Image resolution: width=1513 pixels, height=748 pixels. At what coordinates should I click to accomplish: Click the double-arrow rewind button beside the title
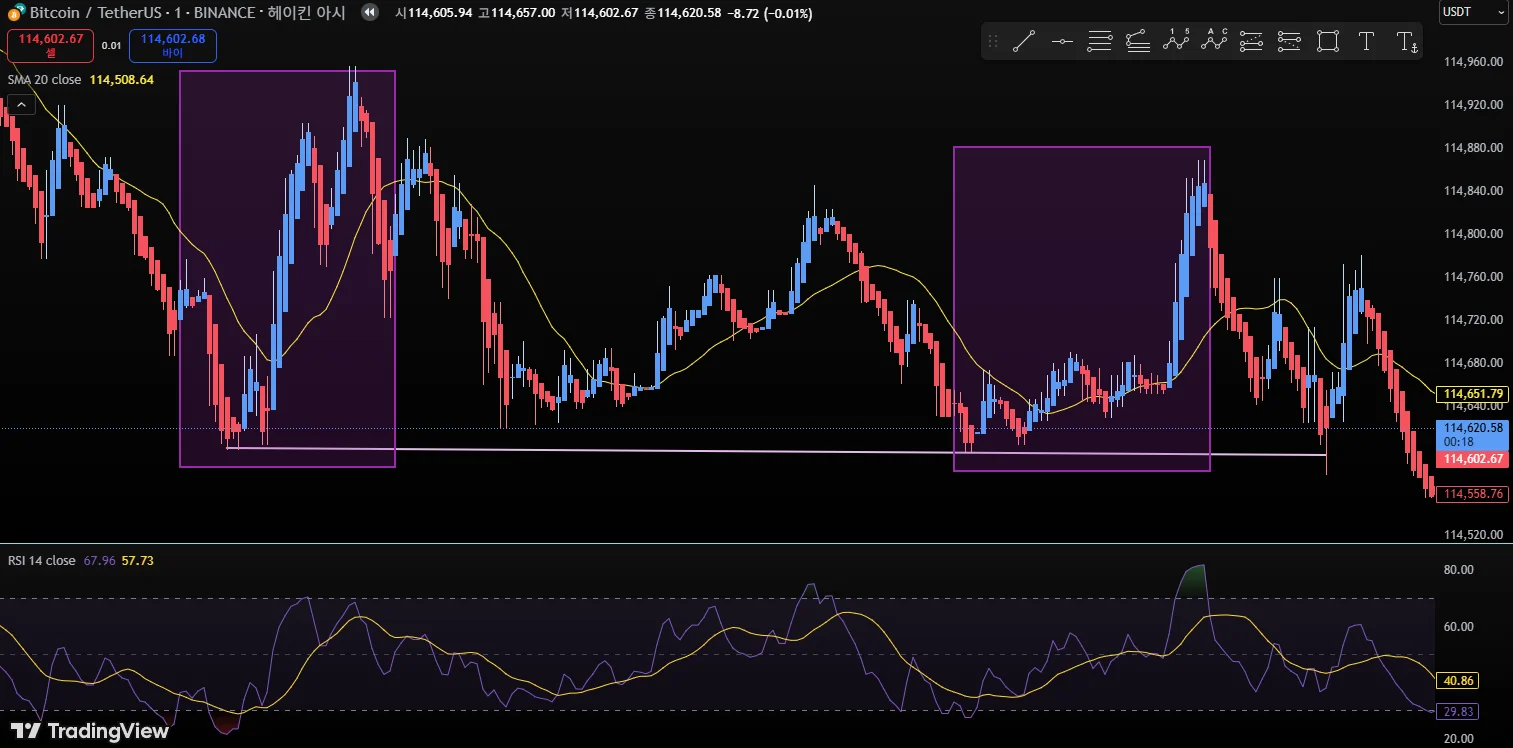pos(370,13)
